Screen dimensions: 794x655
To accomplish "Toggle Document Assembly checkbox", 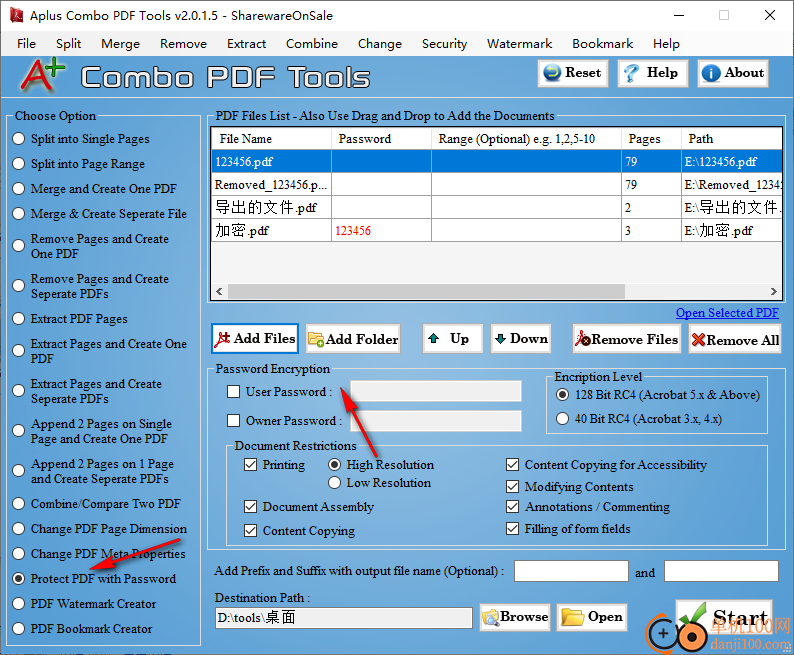I will tap(250, 507).
